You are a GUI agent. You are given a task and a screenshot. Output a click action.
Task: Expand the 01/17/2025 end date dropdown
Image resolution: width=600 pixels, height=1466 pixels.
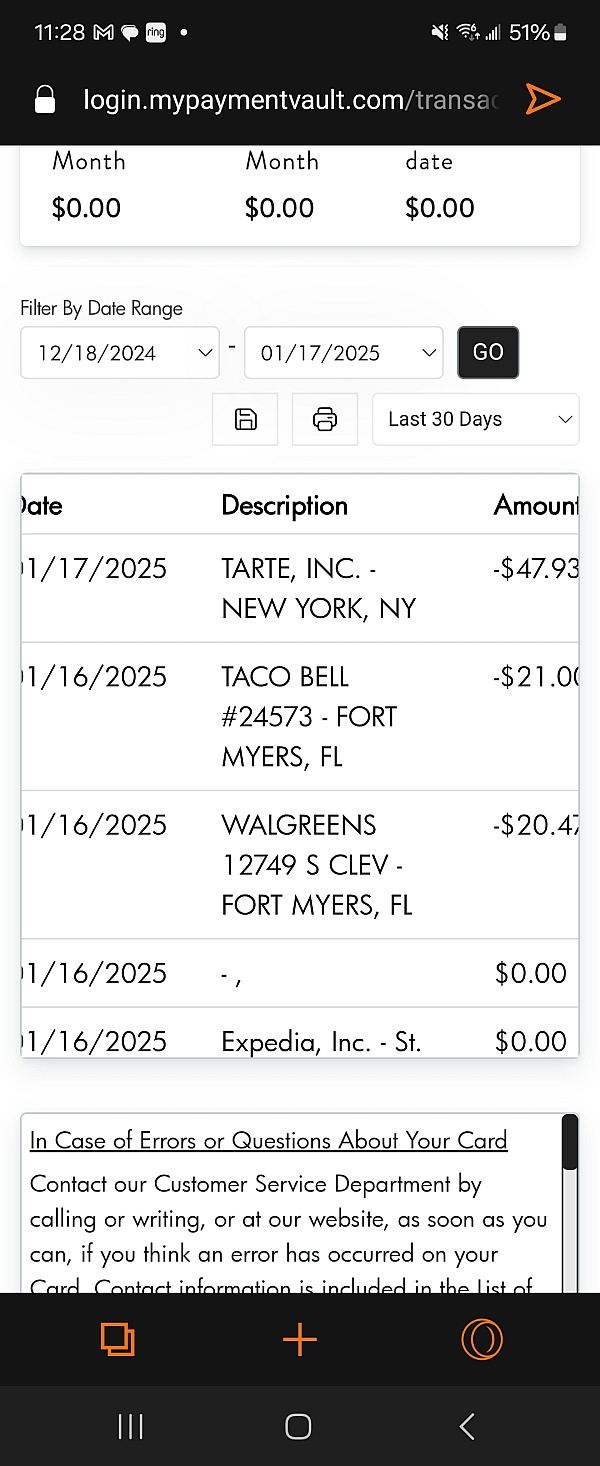pos(344,353)
